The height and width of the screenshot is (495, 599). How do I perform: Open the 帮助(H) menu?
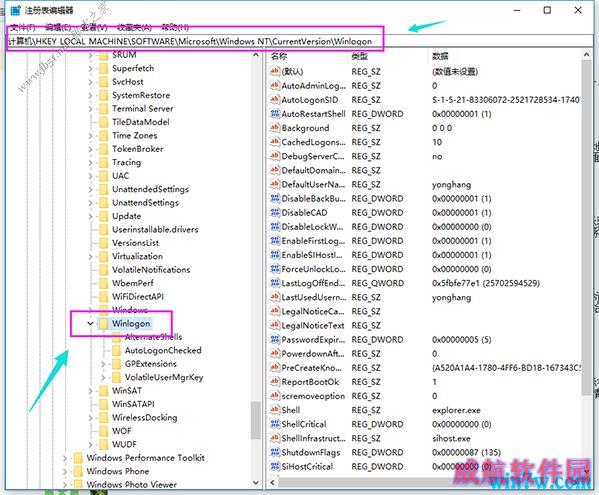coord(175,27)
